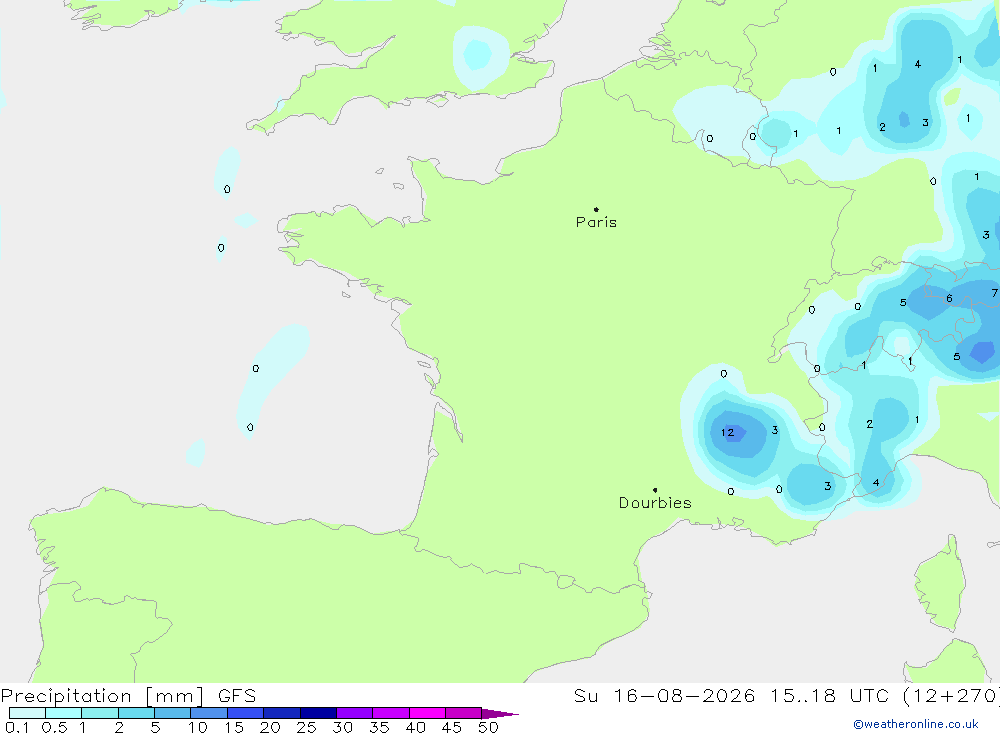
Task: Choose the 25–30 mm legend color swatch
Action: tap(318, 713)
